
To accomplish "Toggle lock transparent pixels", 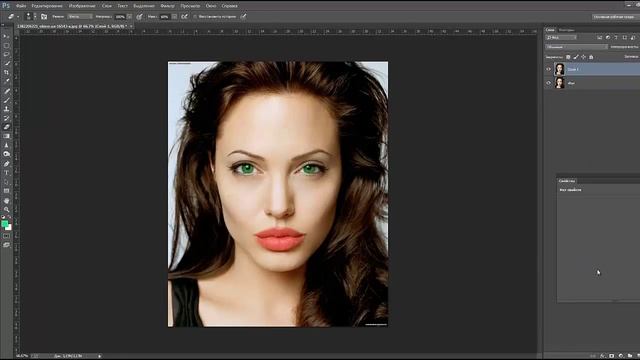I will [568, 57].
